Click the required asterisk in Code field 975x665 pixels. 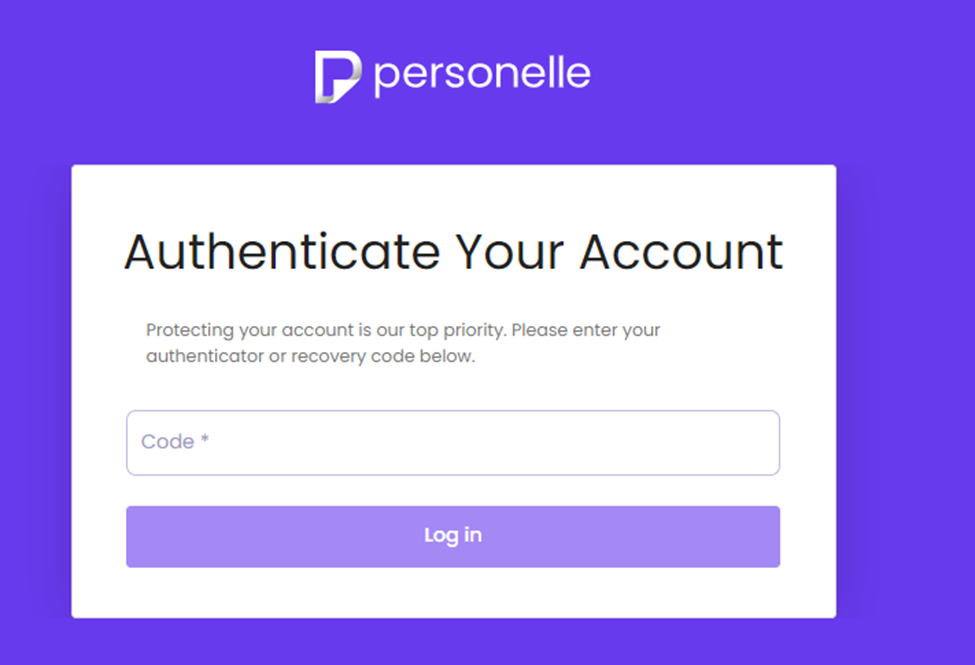205,441
